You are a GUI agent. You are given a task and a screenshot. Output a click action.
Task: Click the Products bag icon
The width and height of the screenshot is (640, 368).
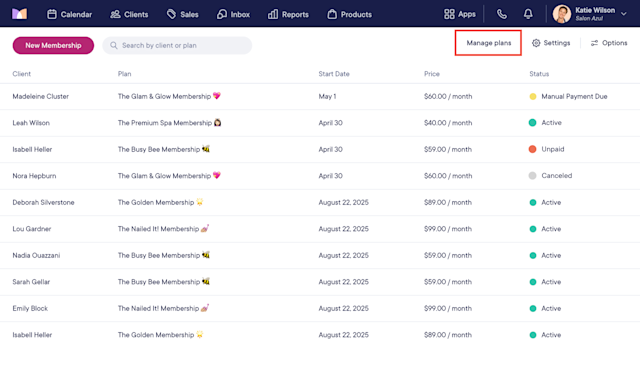pos(332,14)
